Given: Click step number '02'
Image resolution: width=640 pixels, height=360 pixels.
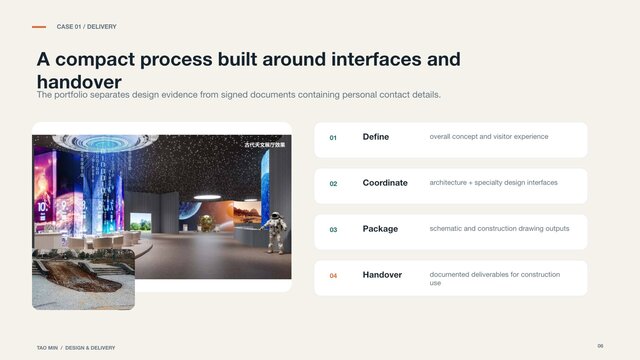Looking at the screenshot, I should pyautogui.click(x=333, y=184).
